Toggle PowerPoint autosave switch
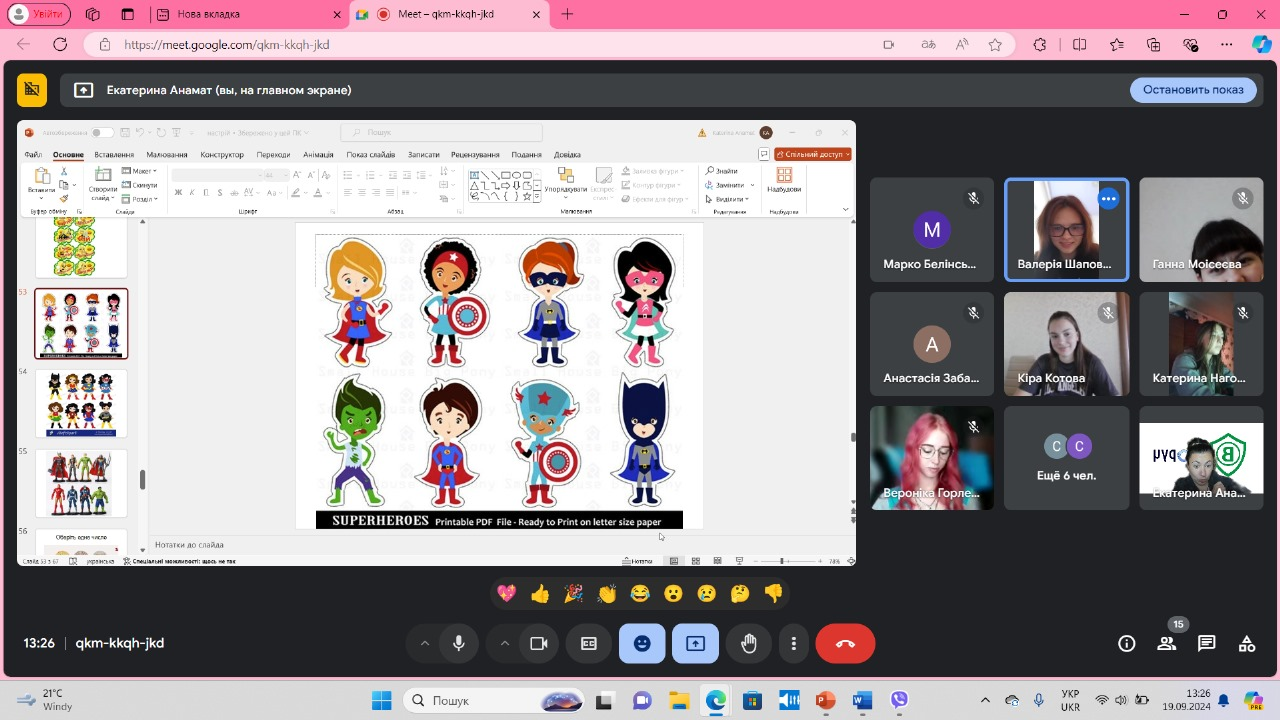 coord(102,132)
